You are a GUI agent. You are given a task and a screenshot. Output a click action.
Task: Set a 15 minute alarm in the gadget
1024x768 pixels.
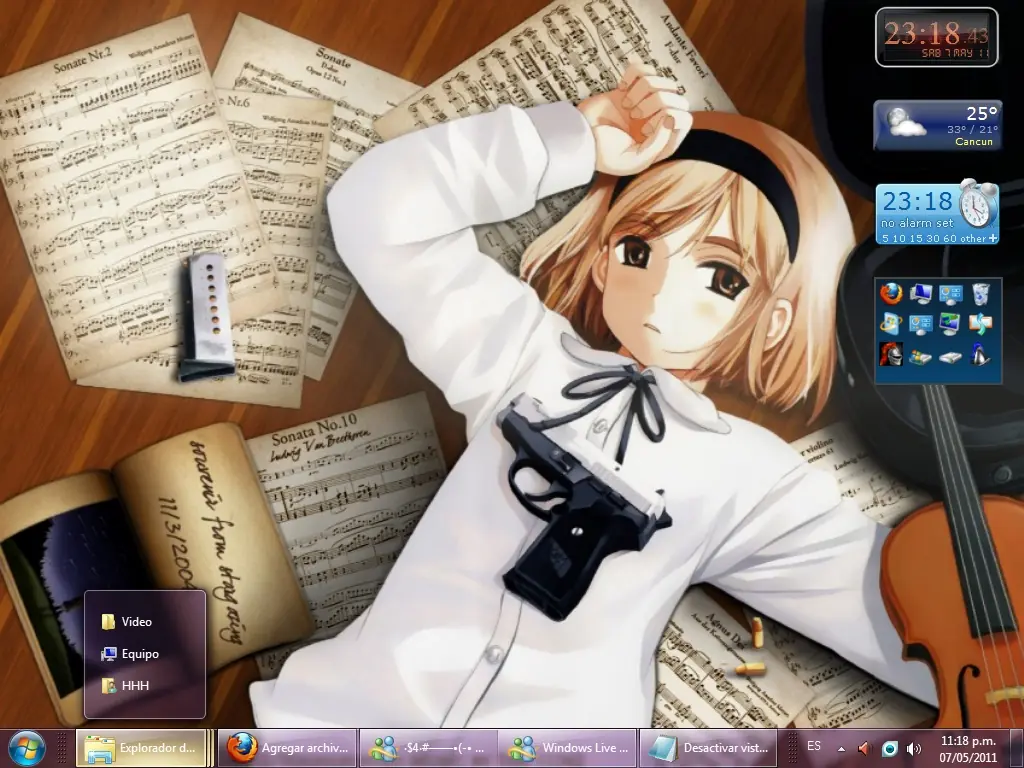pos(914,238)
